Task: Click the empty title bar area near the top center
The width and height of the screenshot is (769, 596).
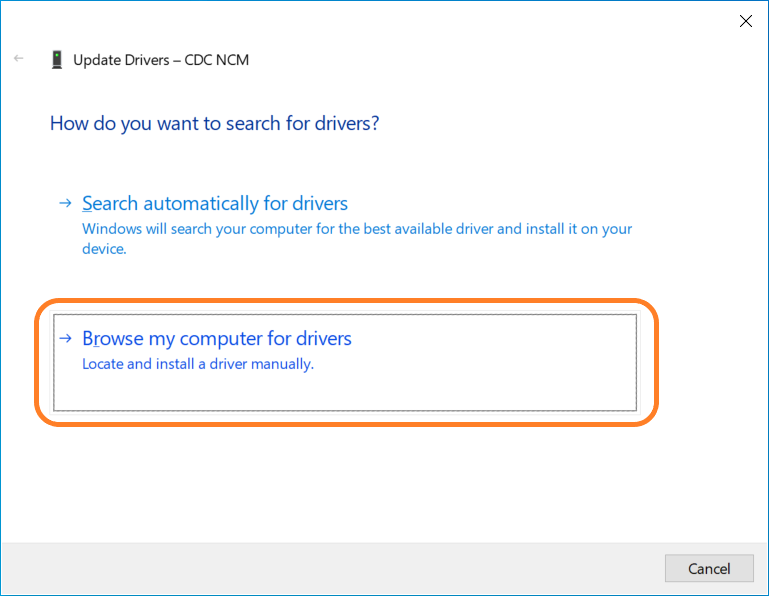Action: click(x=400, y=20)
